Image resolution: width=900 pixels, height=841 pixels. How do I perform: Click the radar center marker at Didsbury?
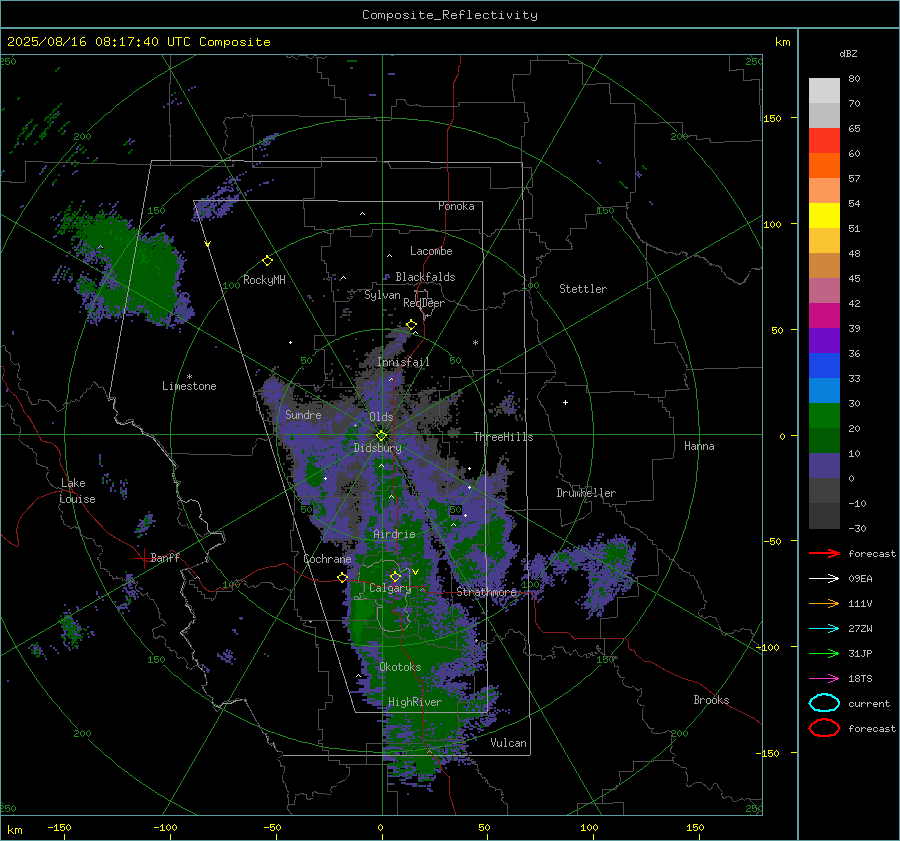pos(381,436)
